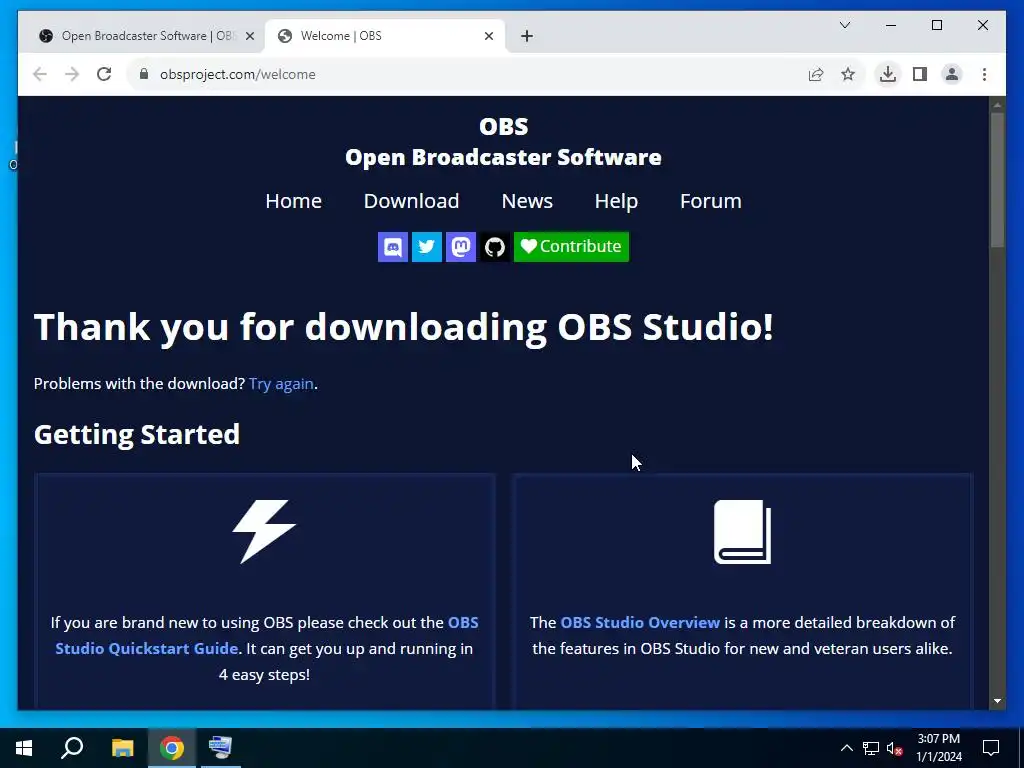Viewport: 1024px width, 768px height.
Task: Click the book Overview icon
Action: pos(743,532)
